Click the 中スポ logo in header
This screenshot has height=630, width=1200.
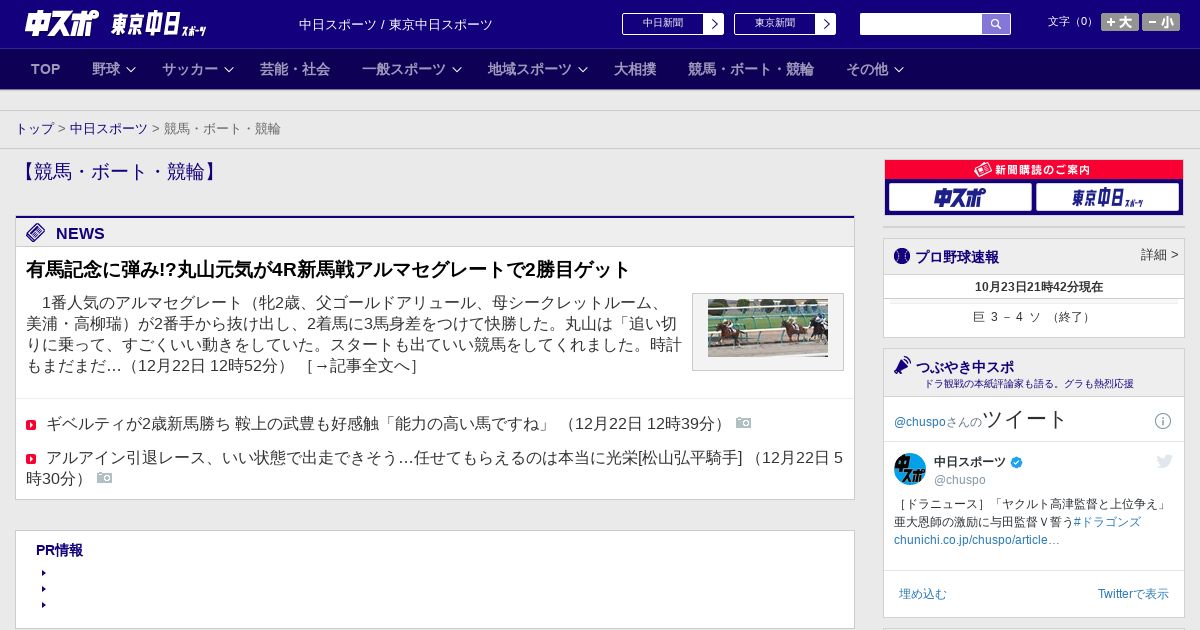pos(61,23)
